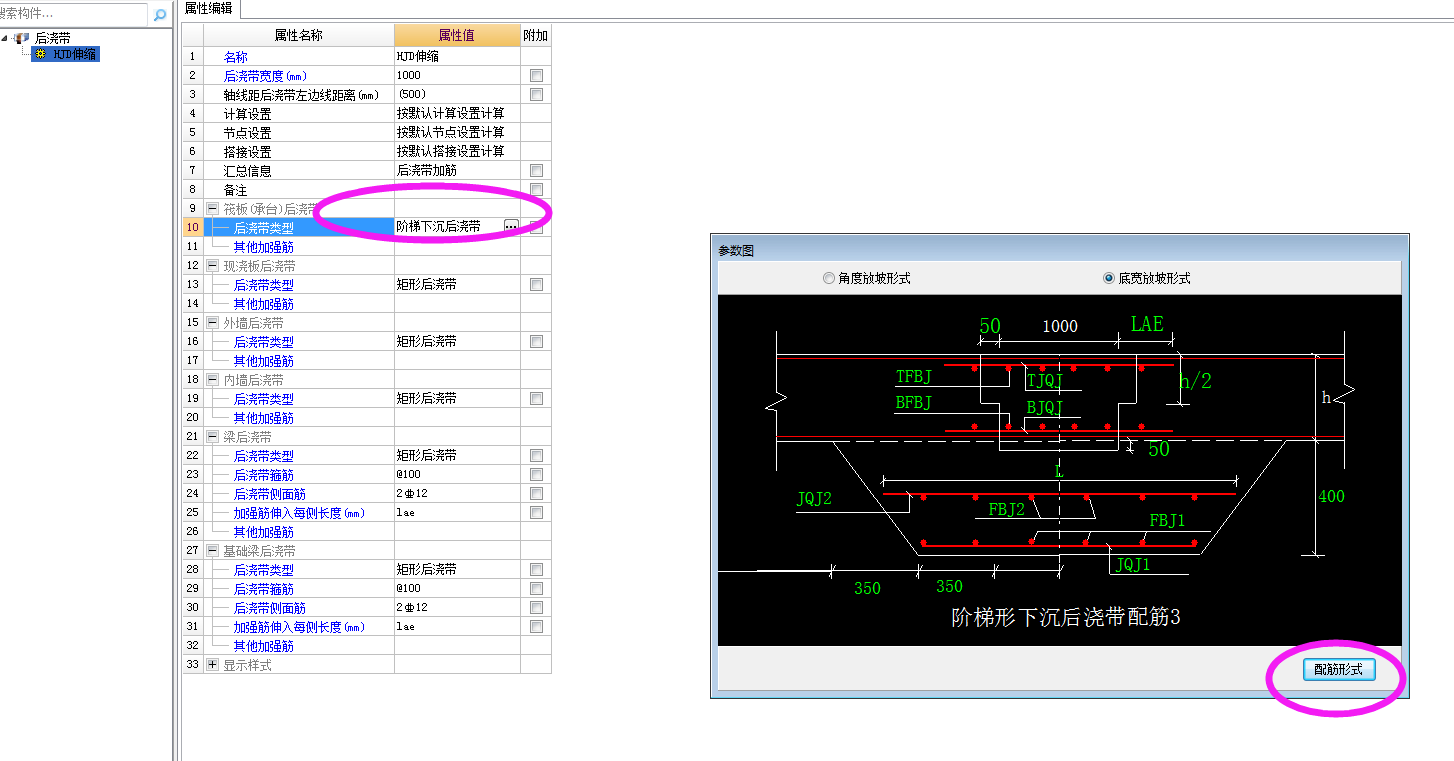Screen dimensions: 1454x761
Task: Collapse the 后浇带 tree root
Action: (x=6, y=38)
